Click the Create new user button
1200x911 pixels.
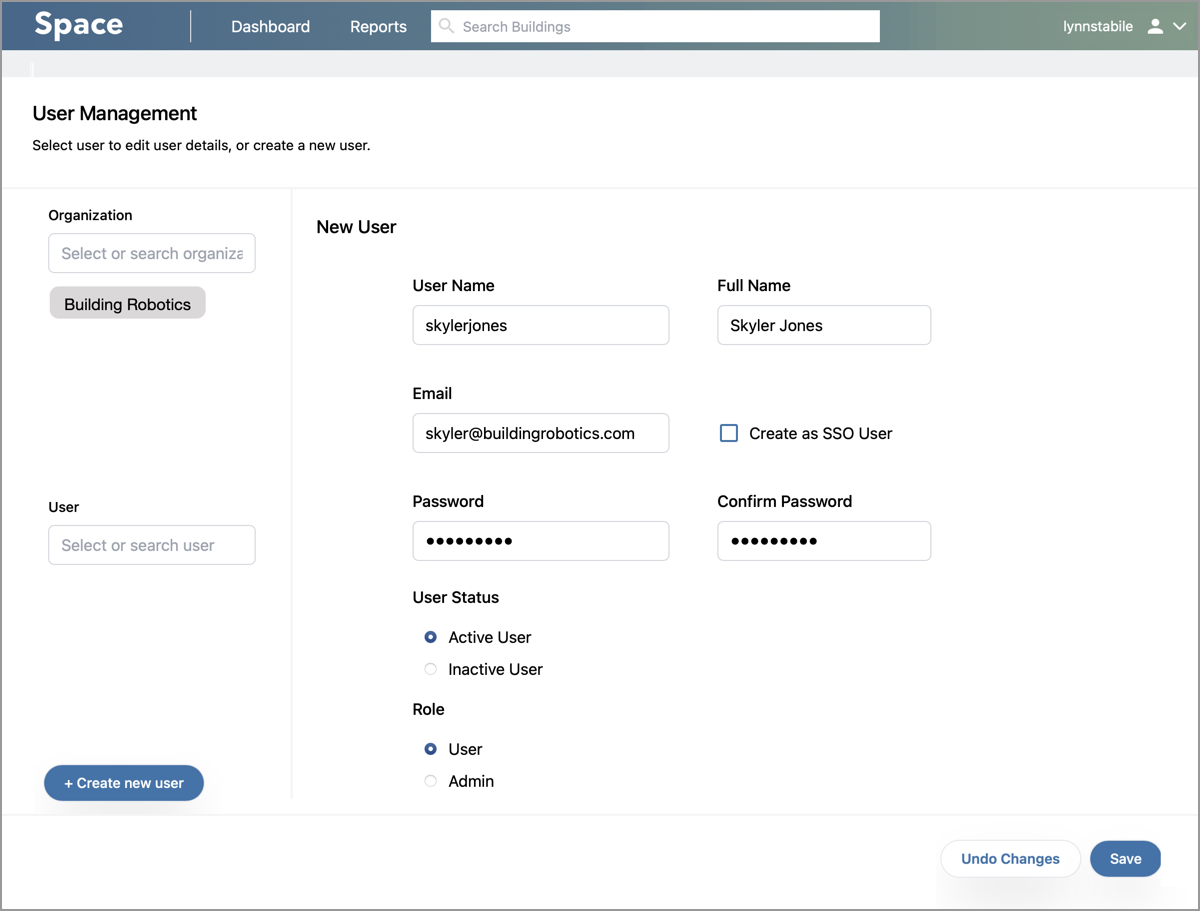point(123,783)
